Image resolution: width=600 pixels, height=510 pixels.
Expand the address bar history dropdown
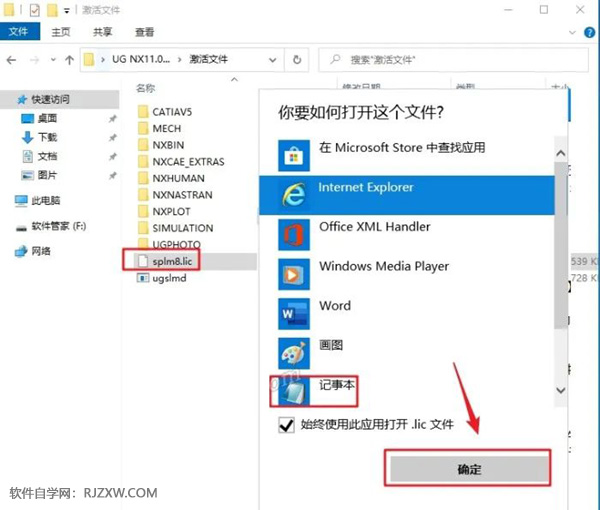(272, 60)
